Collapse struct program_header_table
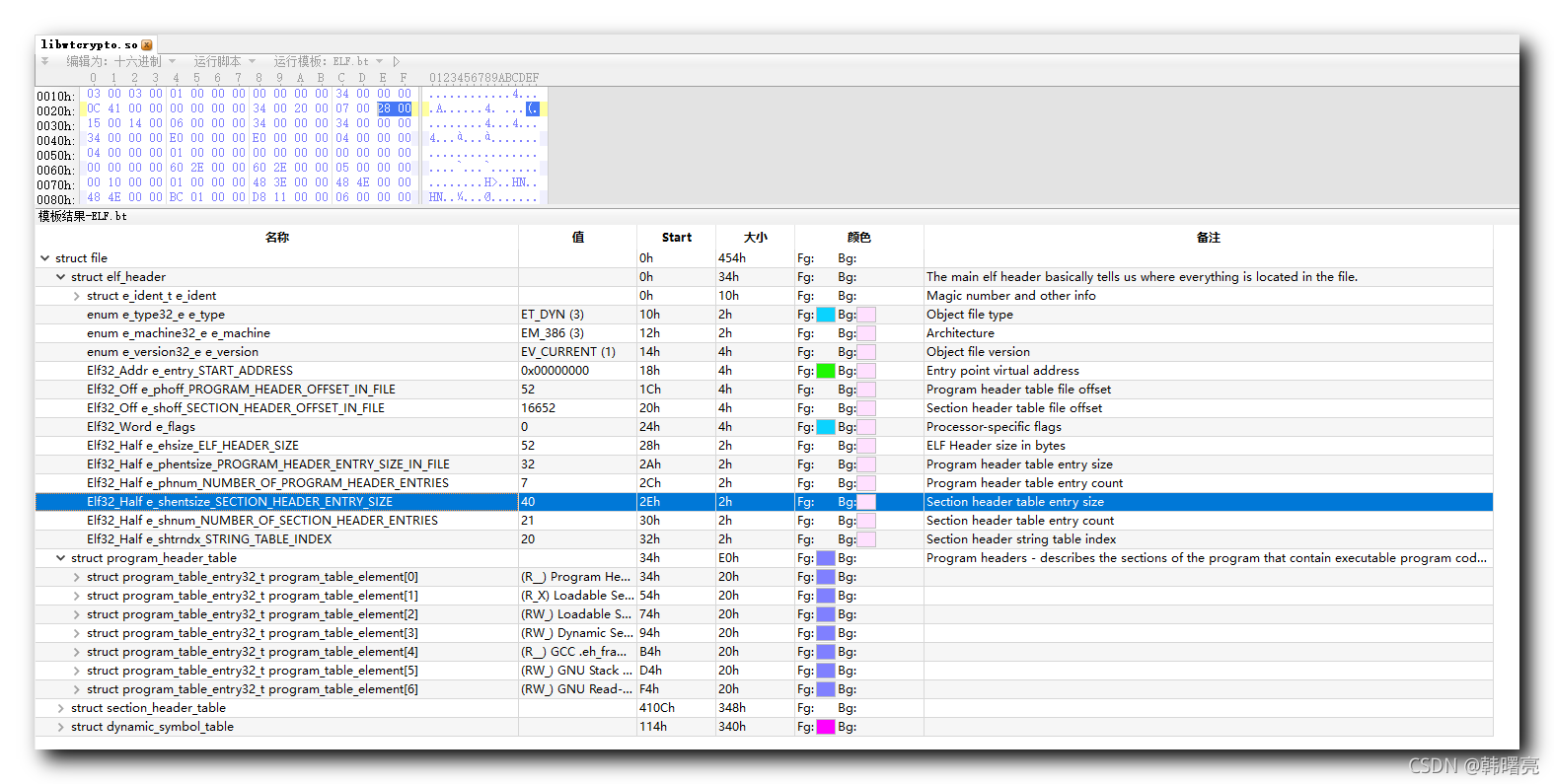 [x=61, y=558]
